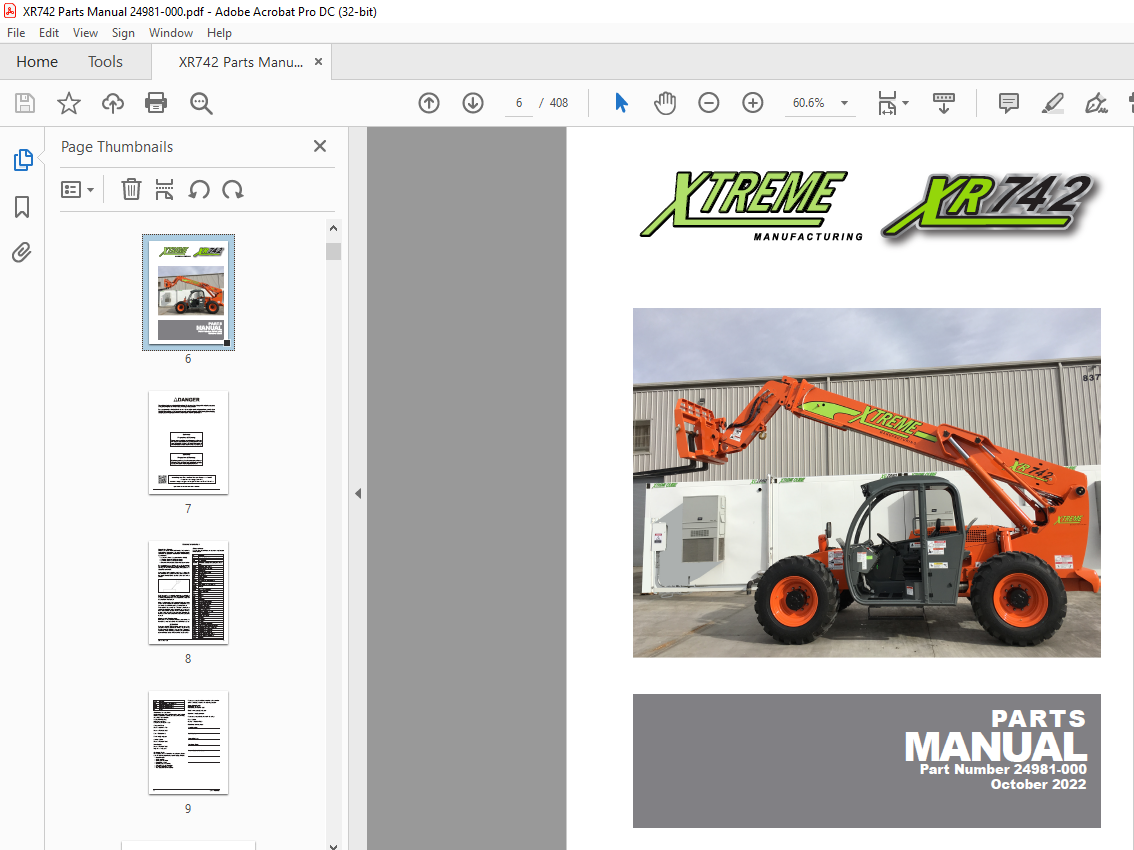Click the Page Thumbnails panel title
The width and height of the screenshot is (1134, 850).
coord(117,146)
